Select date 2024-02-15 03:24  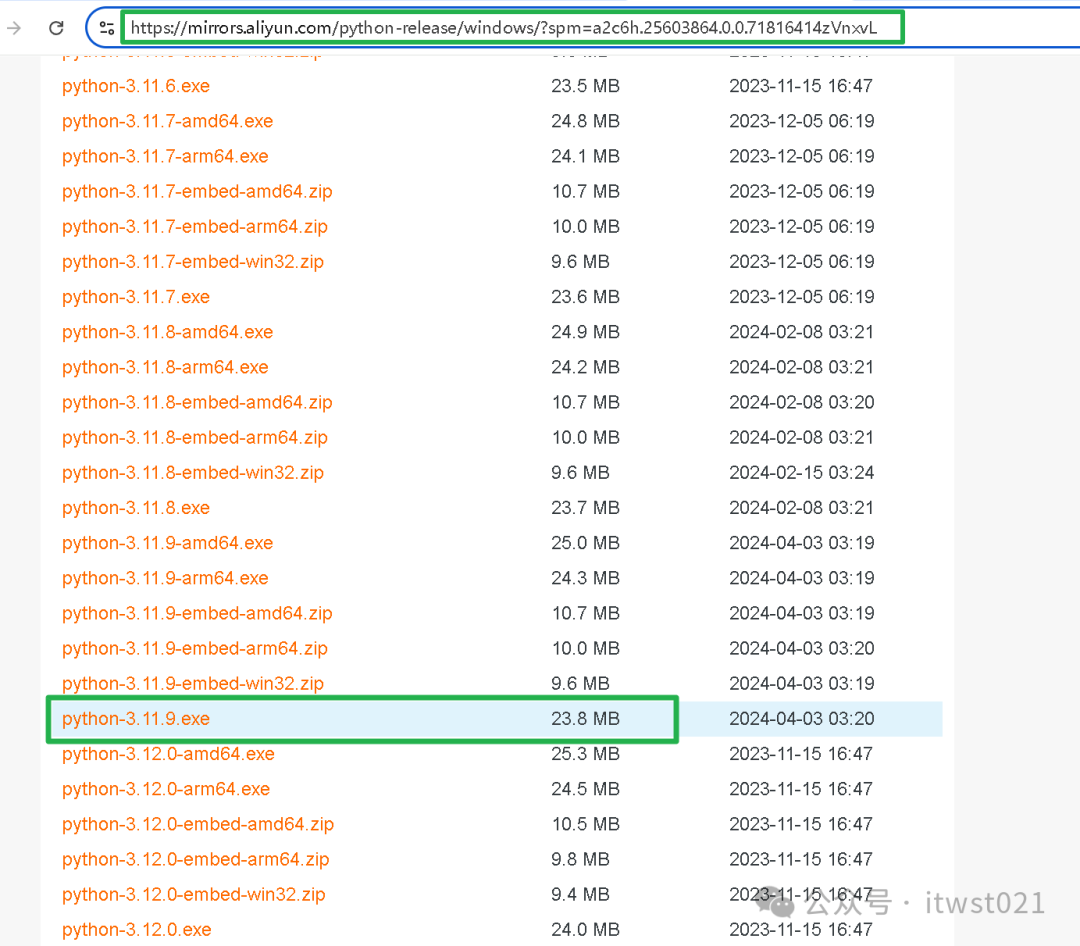(x=802, y=473)
